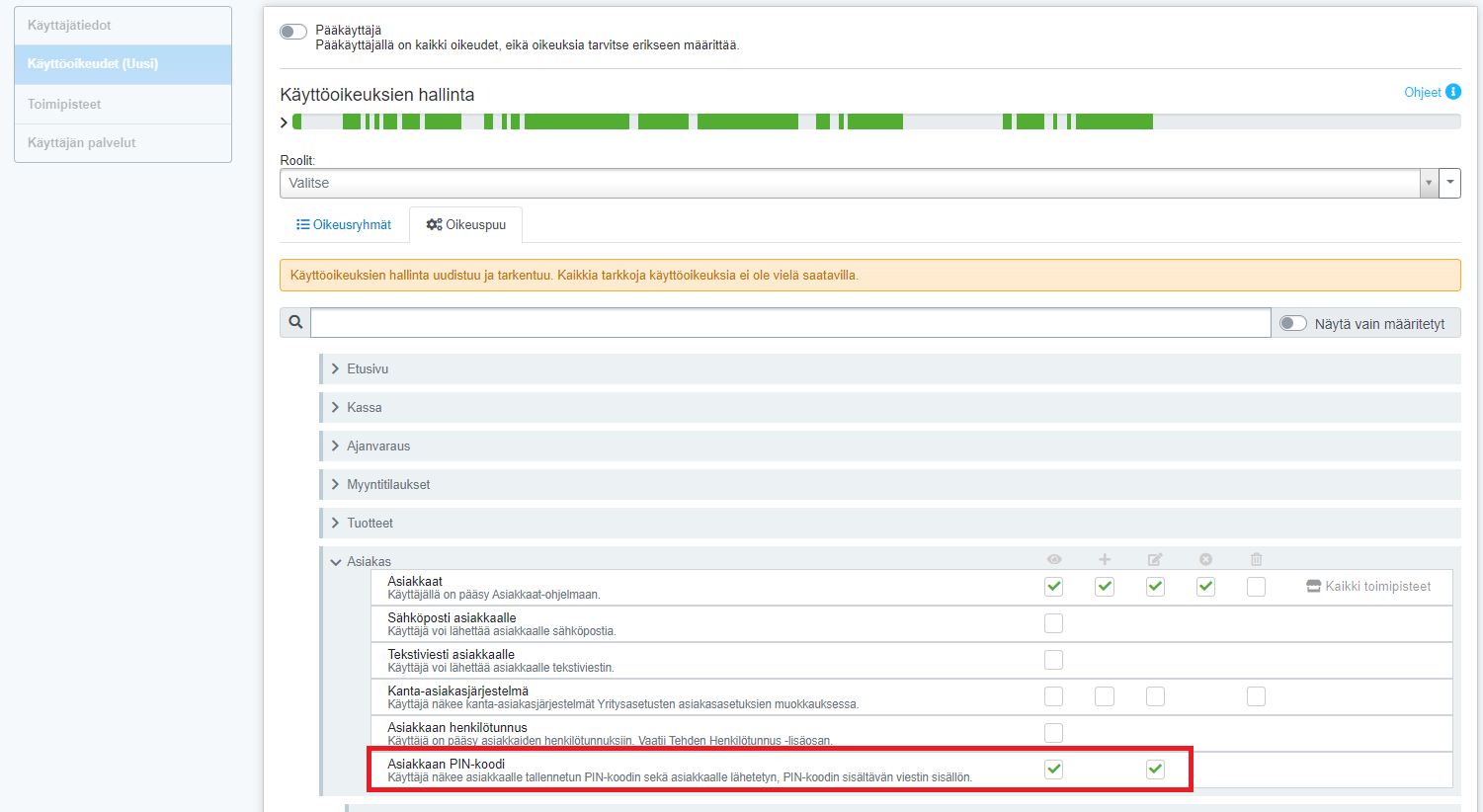Check the delete checkbox for Asiakkaat
The width and height of the screenshot is (1483, 812).
(1256, 587)
